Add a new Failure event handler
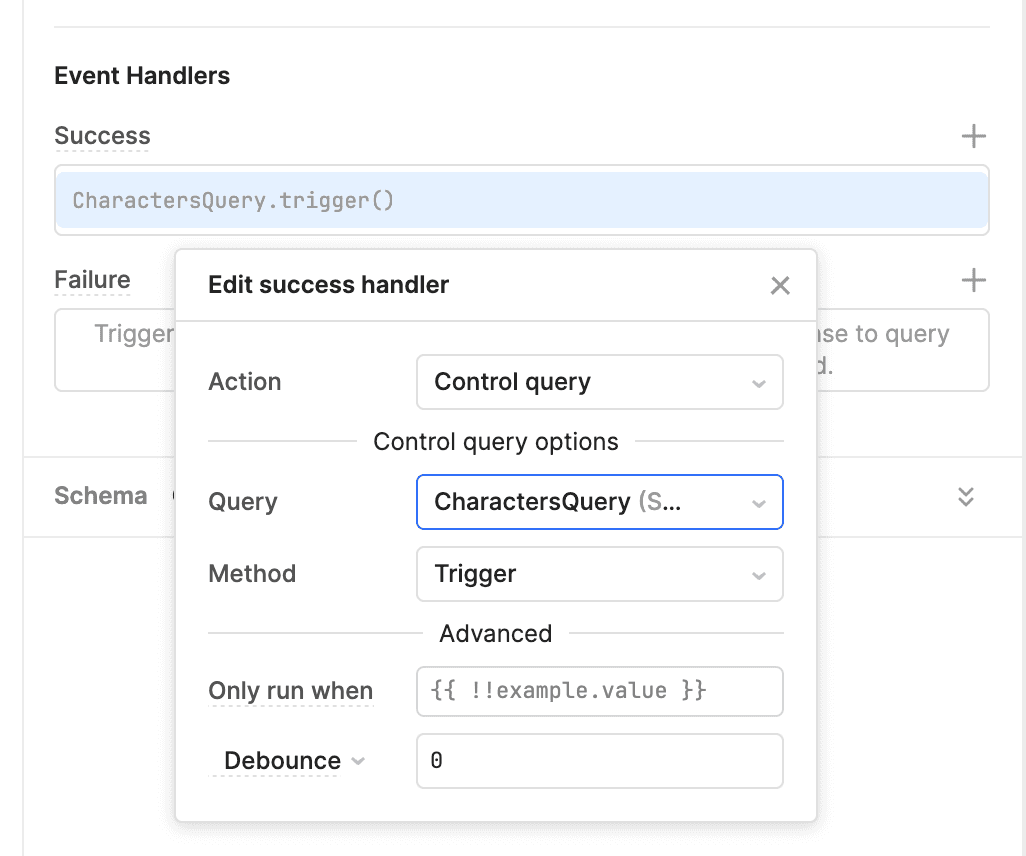This screenshot has width=1026, height=856. point(973,280)
